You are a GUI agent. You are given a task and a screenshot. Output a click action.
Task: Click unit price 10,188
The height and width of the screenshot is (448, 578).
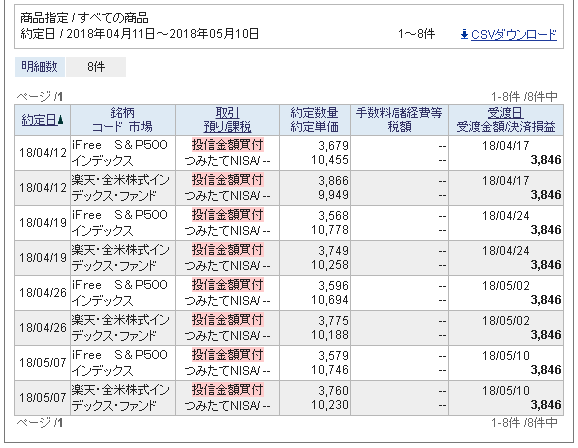coord(330,335)
